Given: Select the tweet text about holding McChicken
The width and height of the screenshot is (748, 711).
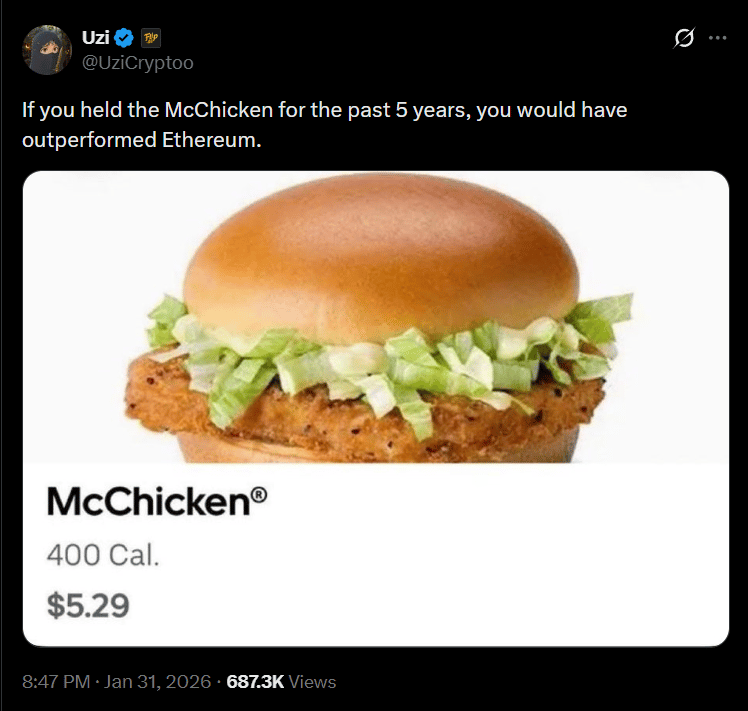Looking at the screenshot, I should pos(324,125).
